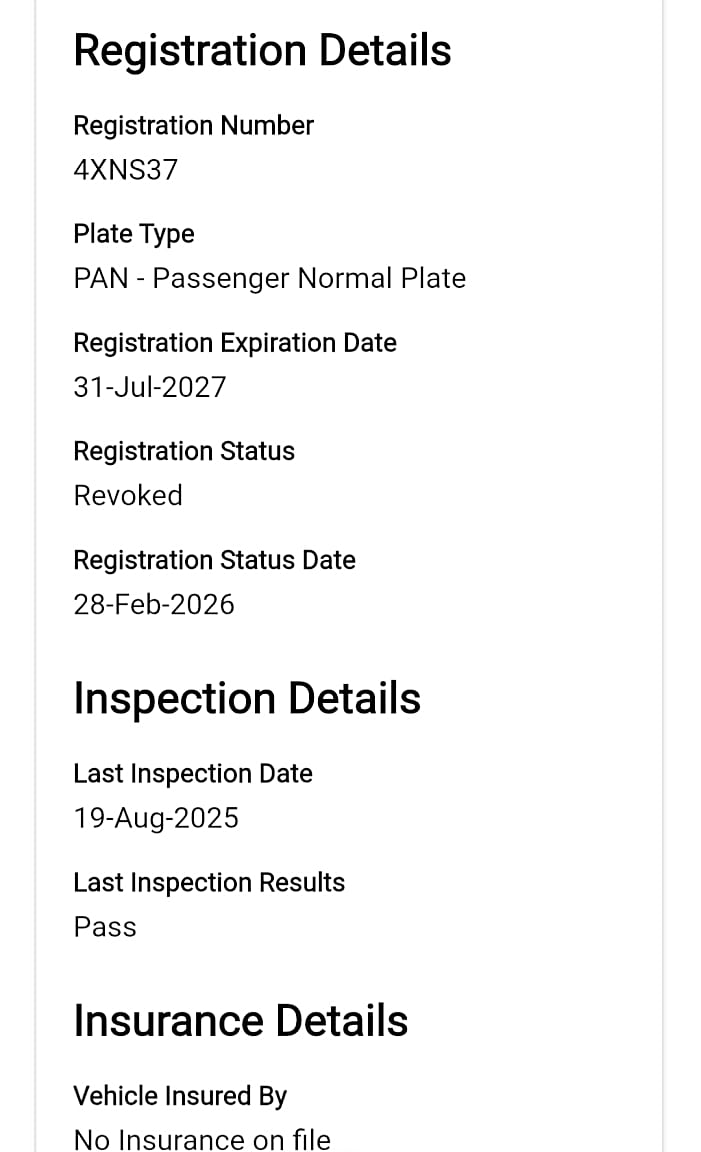The height and width of the screenshot is (1152, 701).
Task: Select the expiration date 31-Jul-2027
Action: pyautogui.click(x=150, y=387)
